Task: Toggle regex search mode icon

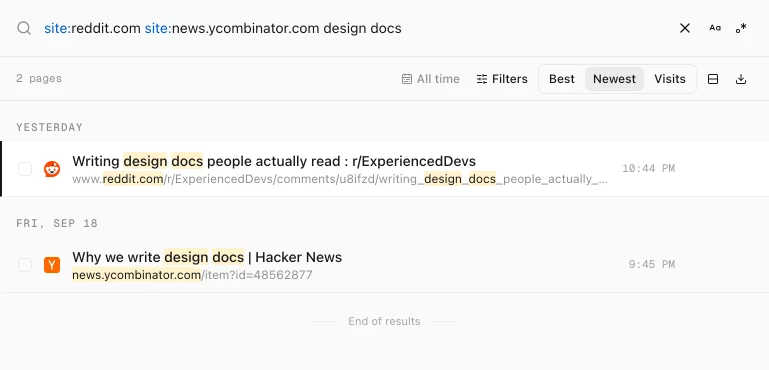Action: [741, 28]
